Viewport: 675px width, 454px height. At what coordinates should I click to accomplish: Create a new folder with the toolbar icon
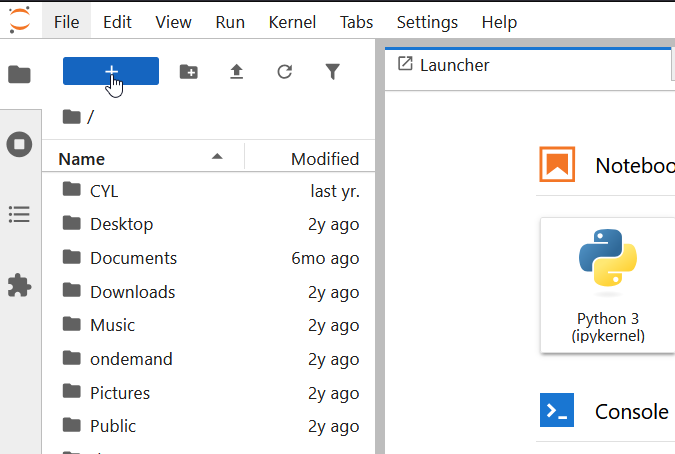pyautogui.click(x=189, y=71)
